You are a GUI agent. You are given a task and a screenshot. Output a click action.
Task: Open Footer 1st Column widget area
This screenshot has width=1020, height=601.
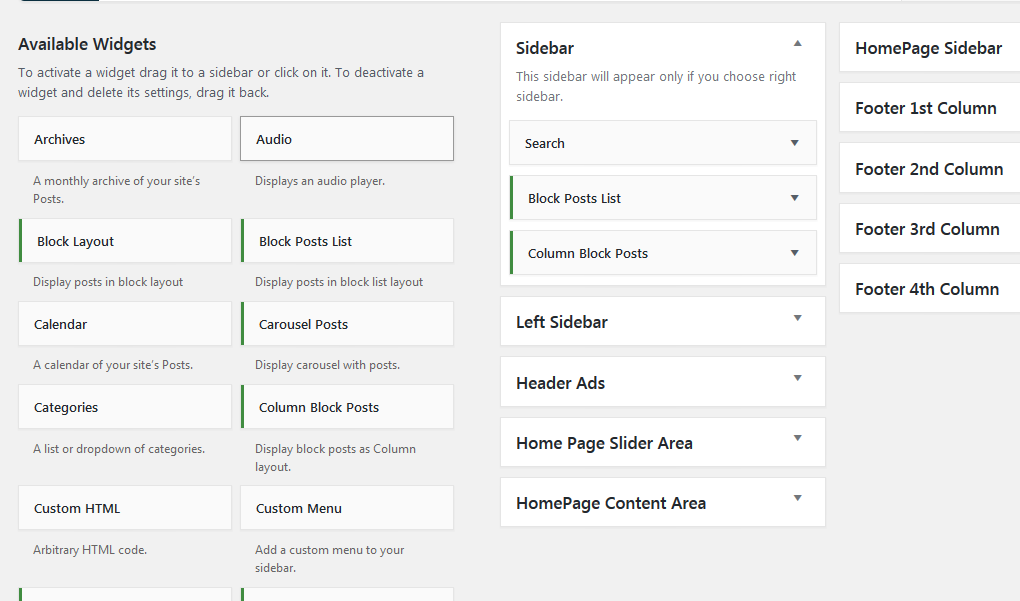(926, 108)
